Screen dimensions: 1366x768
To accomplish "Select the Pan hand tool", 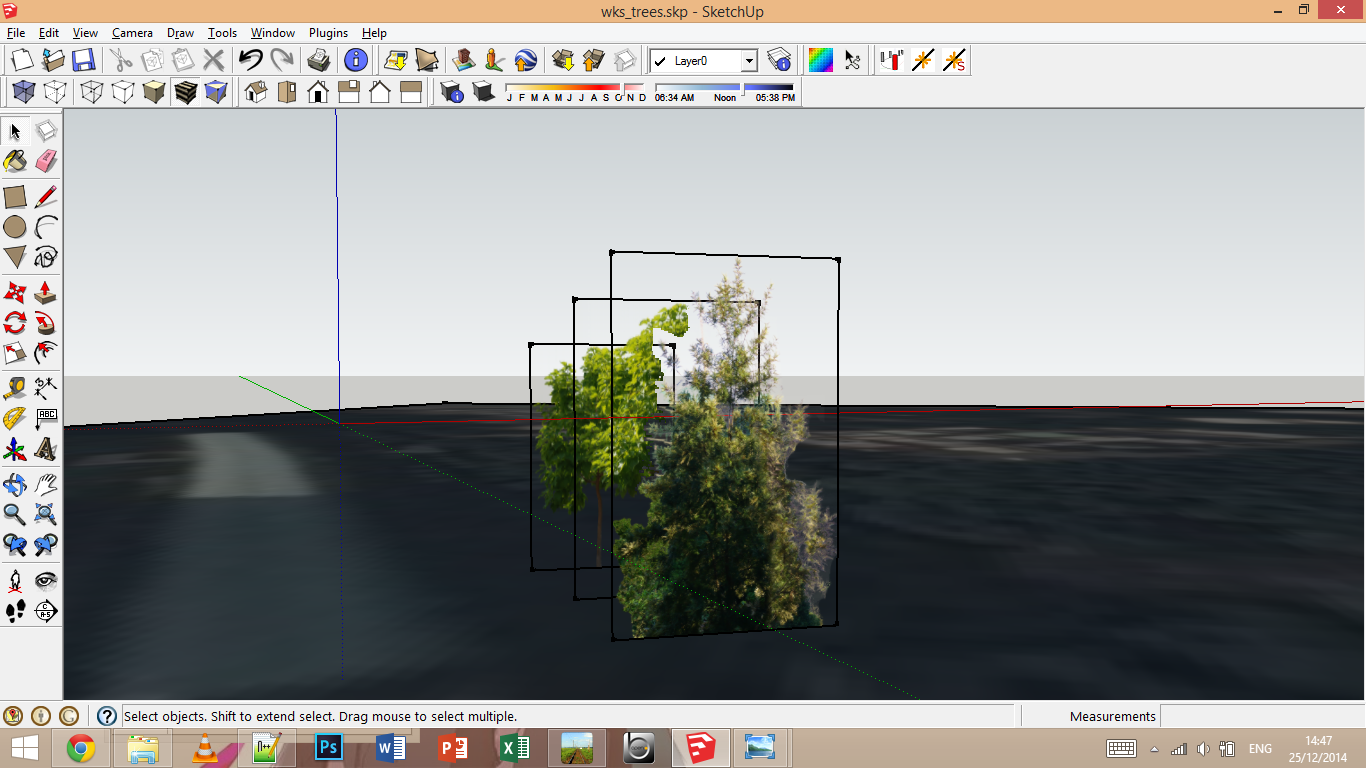I will coord(46,484).
